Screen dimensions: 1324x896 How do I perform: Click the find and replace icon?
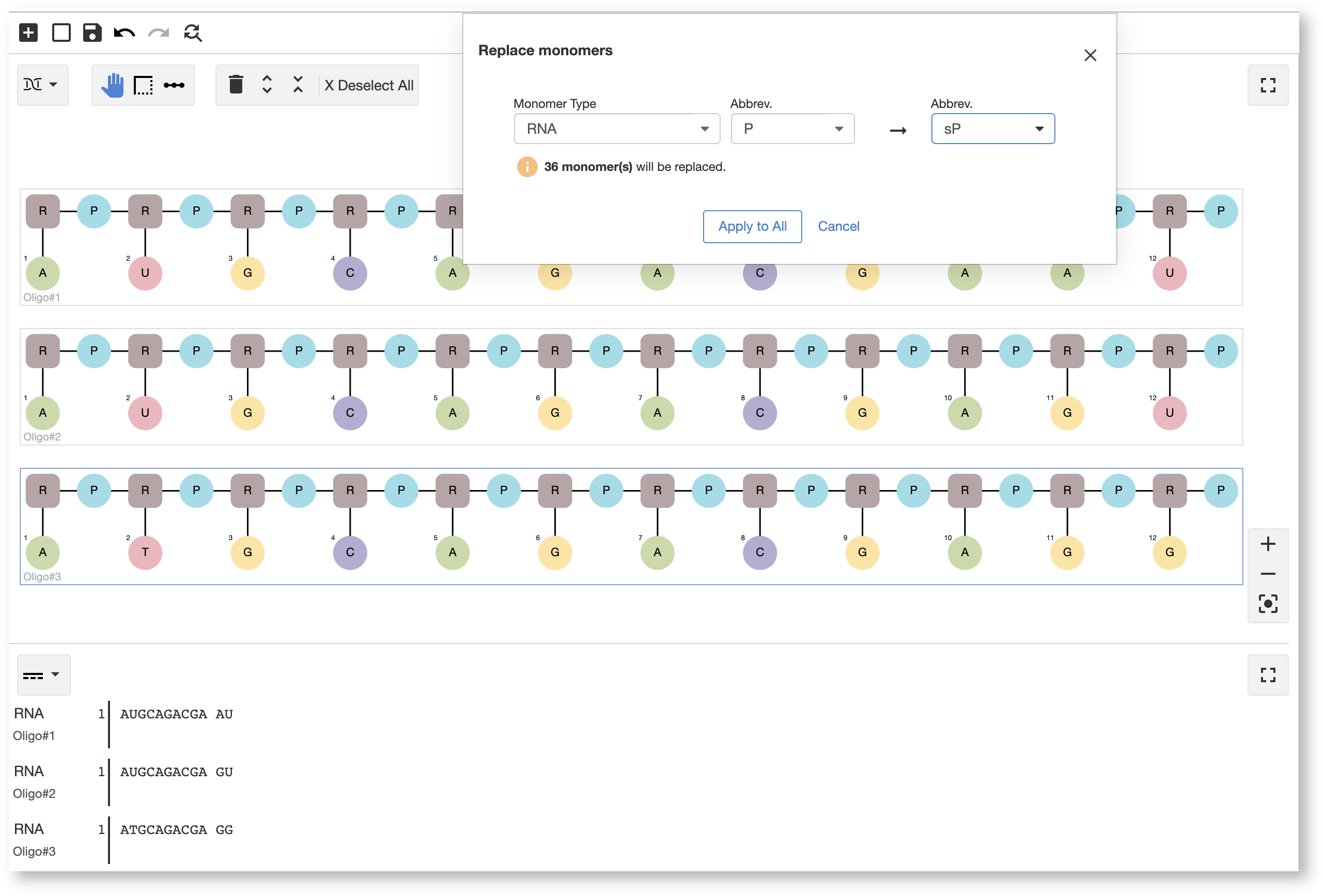pyautogui.click(x=193, y=33)
